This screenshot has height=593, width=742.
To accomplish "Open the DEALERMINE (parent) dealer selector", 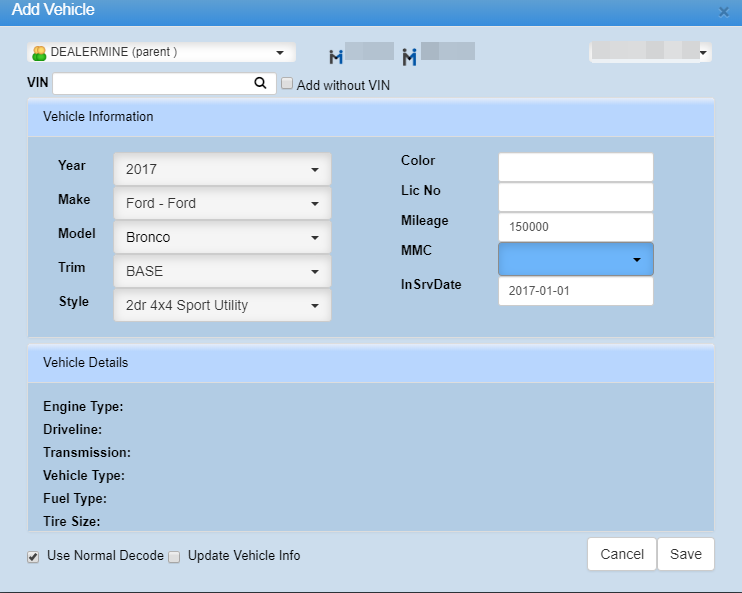I will point(162,52).
